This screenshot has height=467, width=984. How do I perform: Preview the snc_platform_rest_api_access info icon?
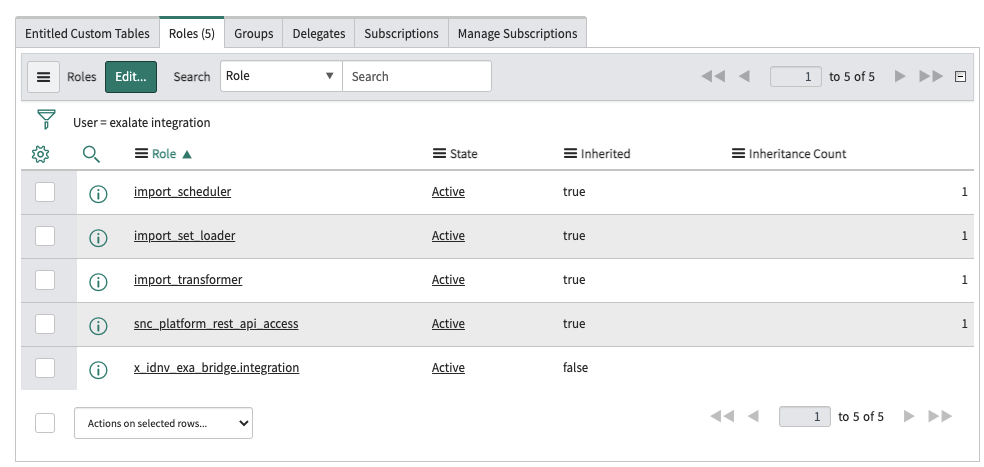pos(98,325)
